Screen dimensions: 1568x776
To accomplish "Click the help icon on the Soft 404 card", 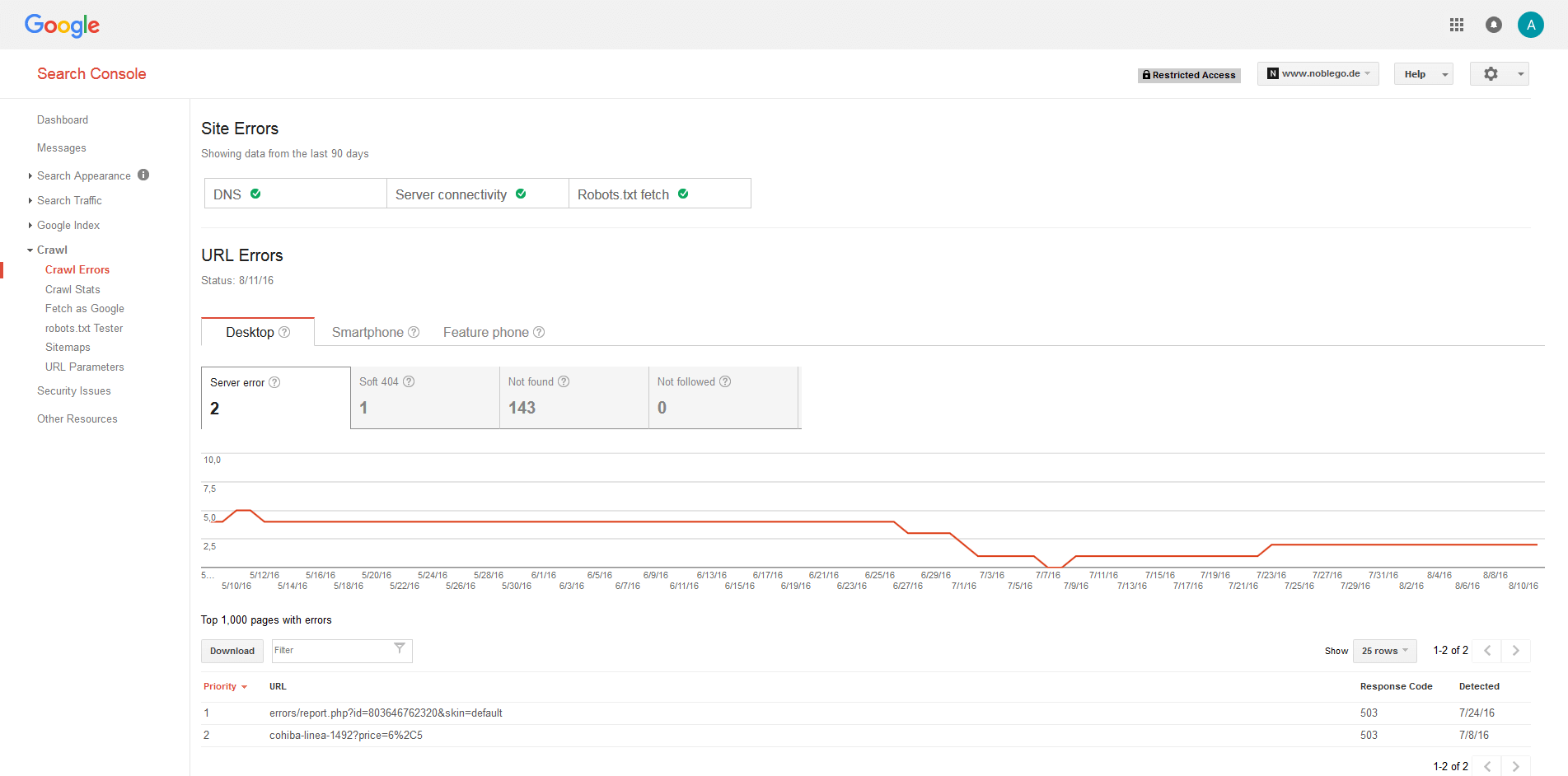I will [409, 381].
